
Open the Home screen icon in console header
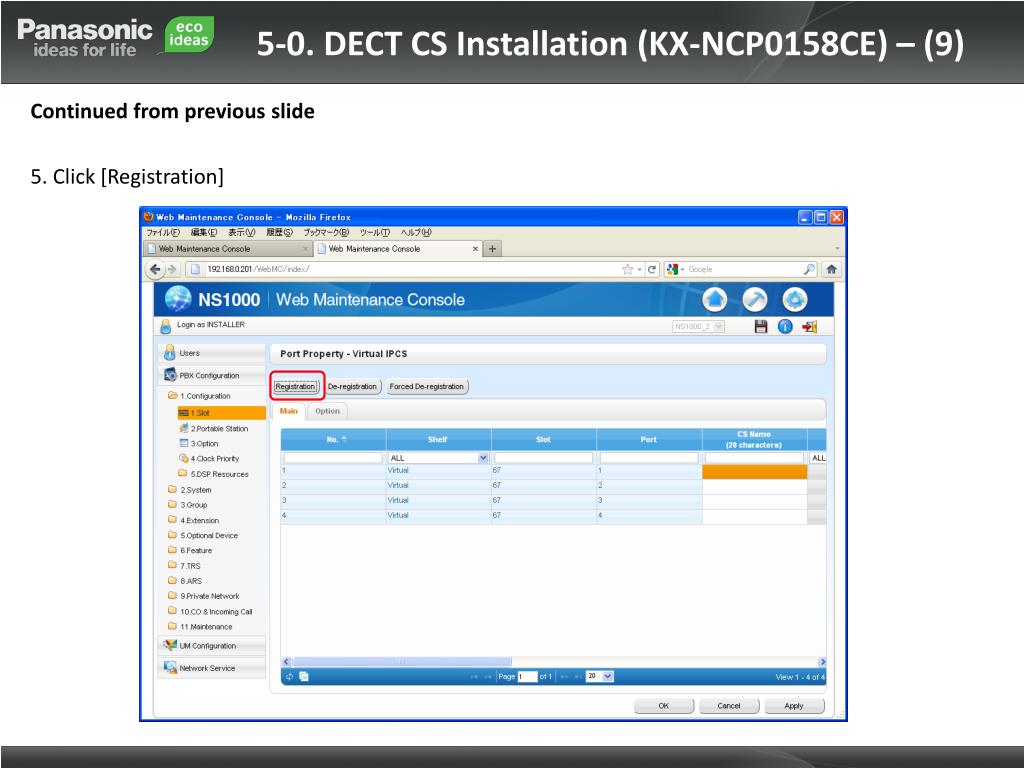(x=714, y=300)
